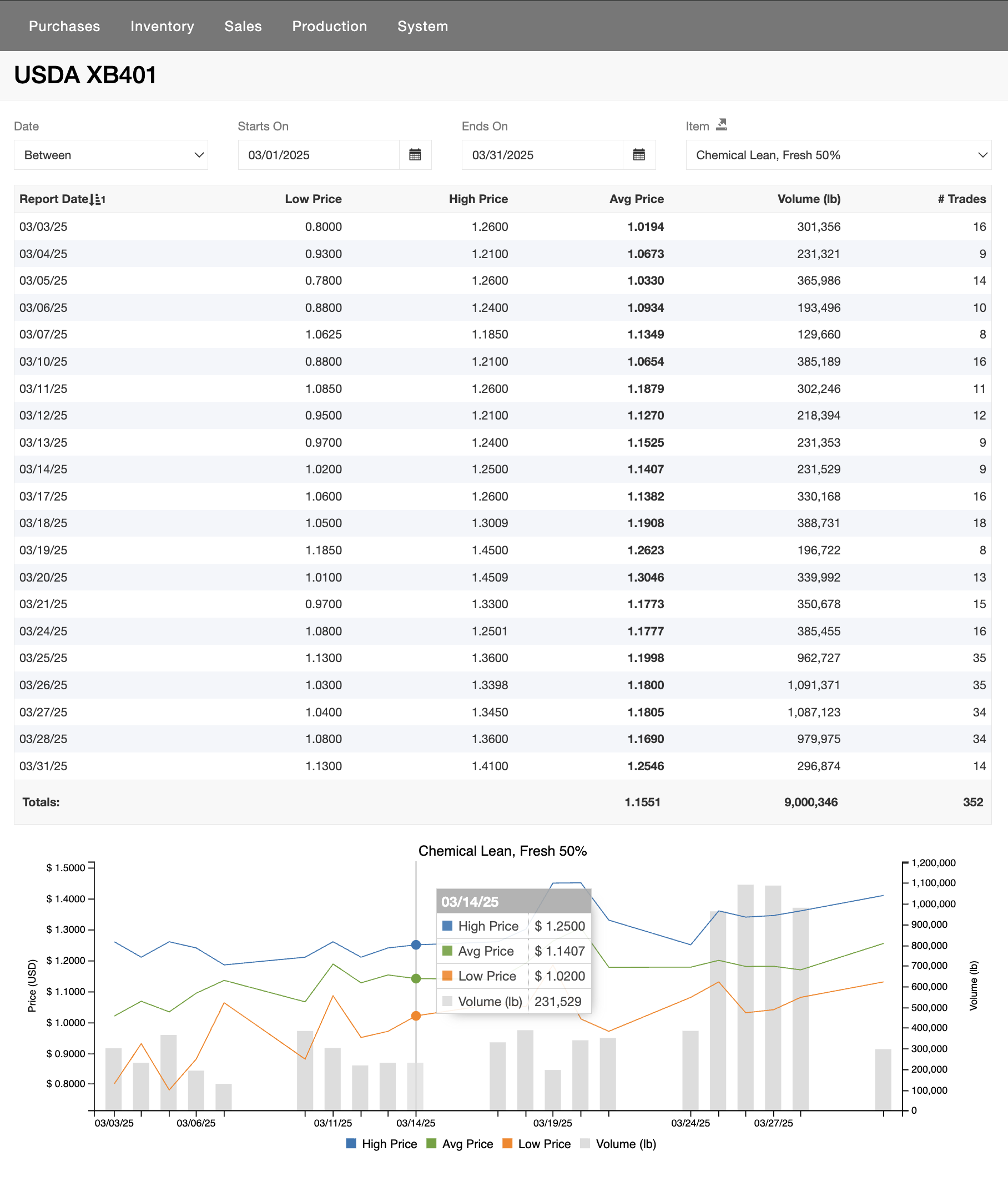Open the Date comparison dropdown showing Between

[110, 155]
